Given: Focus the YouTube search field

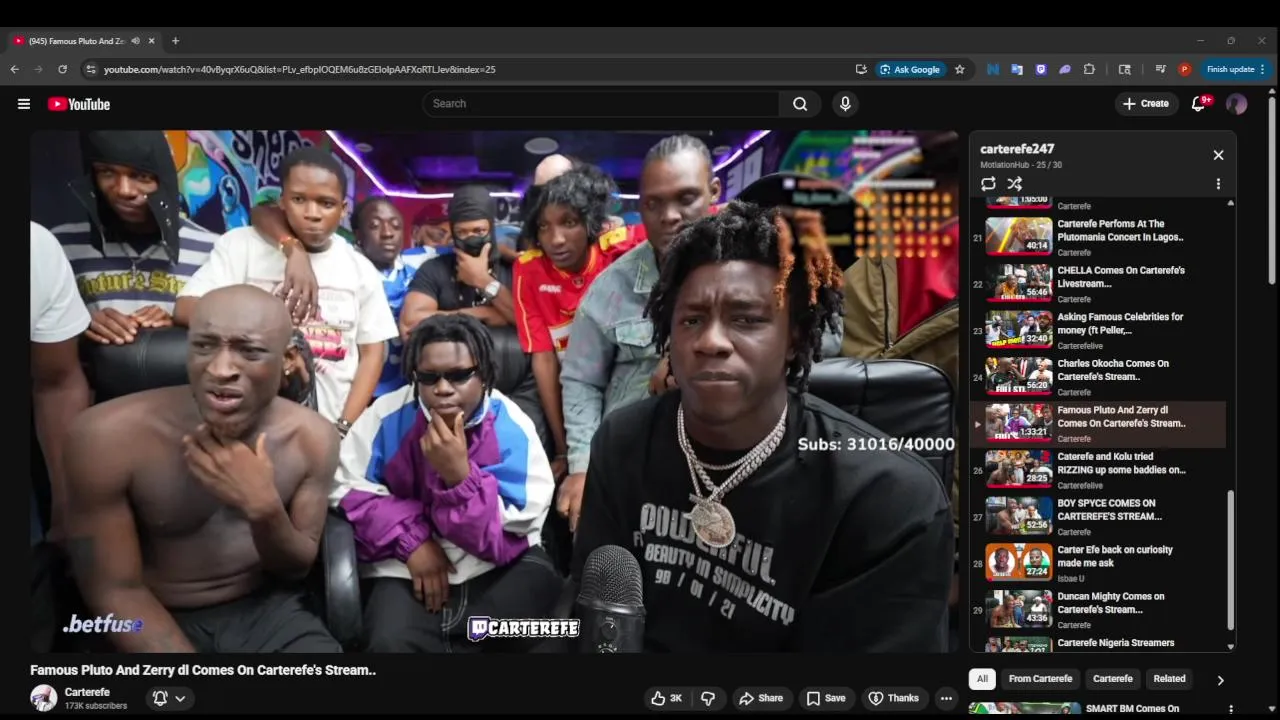Looking at the screenshot, I should pos(601,104).
